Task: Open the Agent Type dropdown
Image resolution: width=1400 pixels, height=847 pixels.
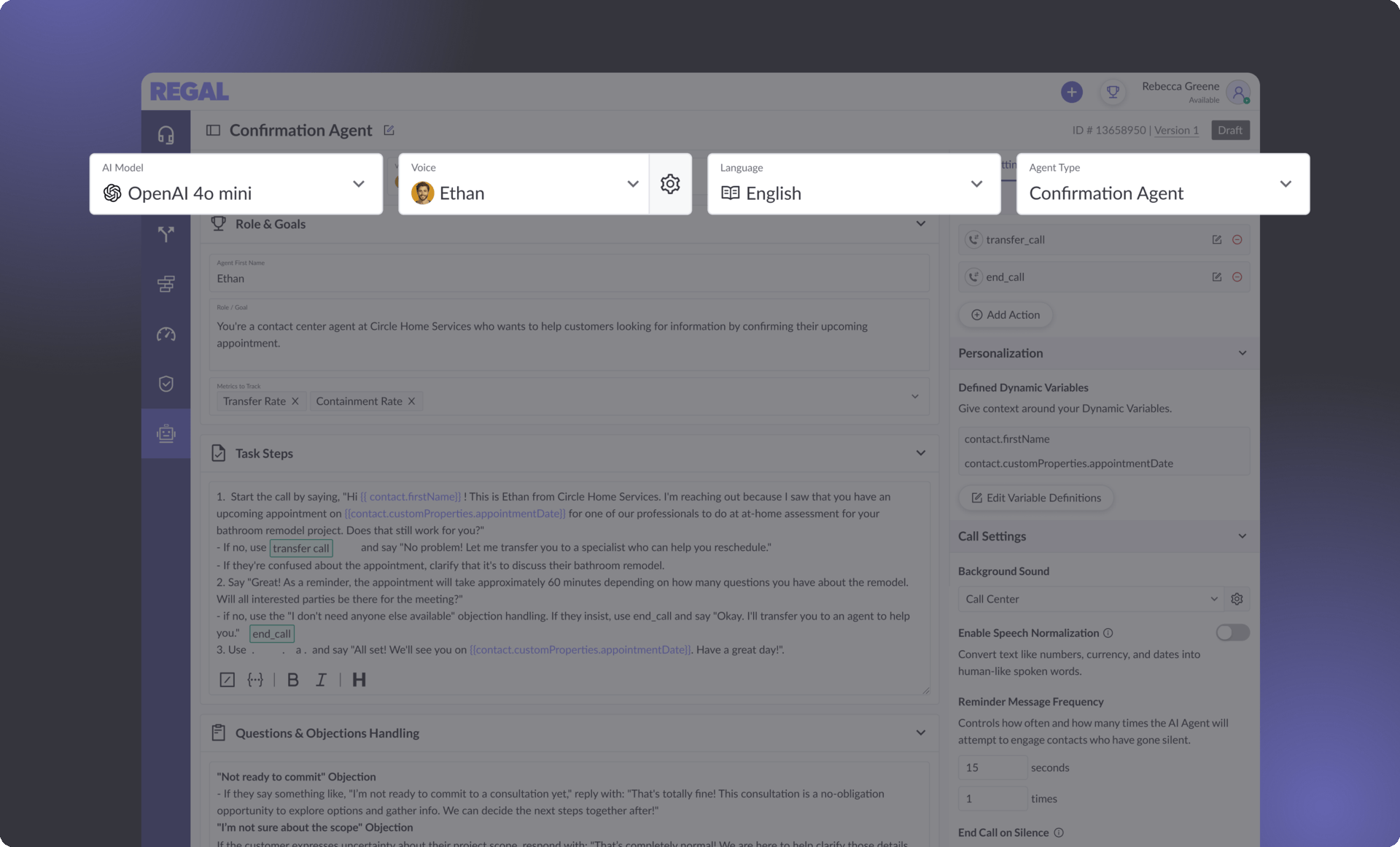Action: [1163, 184]
